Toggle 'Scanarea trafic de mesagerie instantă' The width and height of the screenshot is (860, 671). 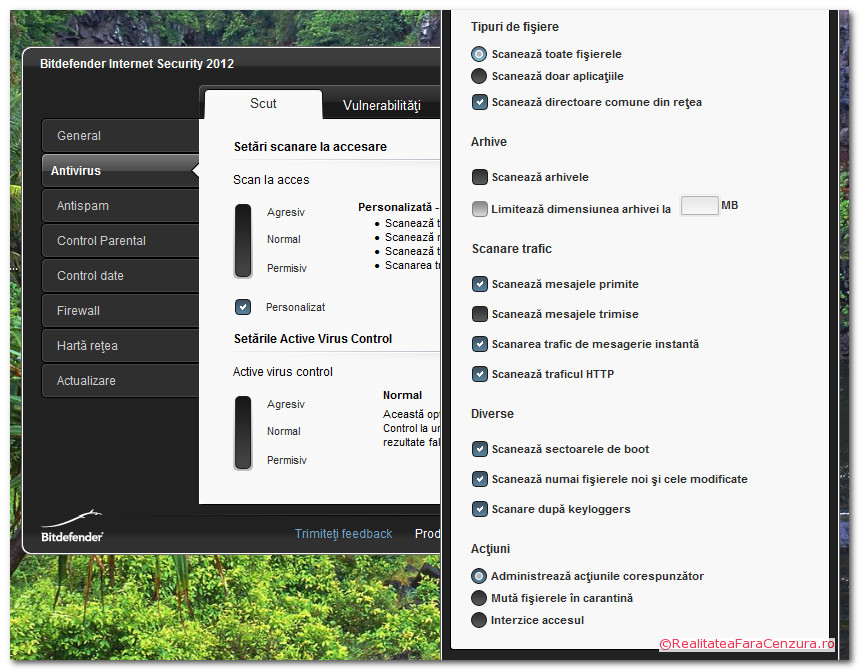tap(479, 344)
